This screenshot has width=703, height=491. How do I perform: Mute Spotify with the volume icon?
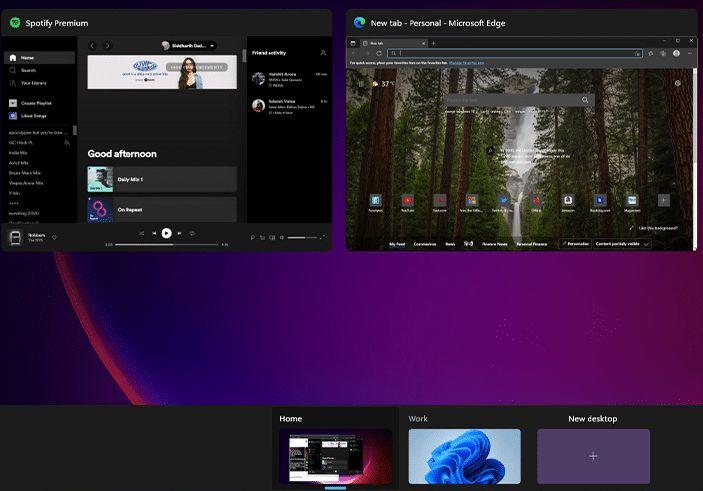(x=282, y=237)
